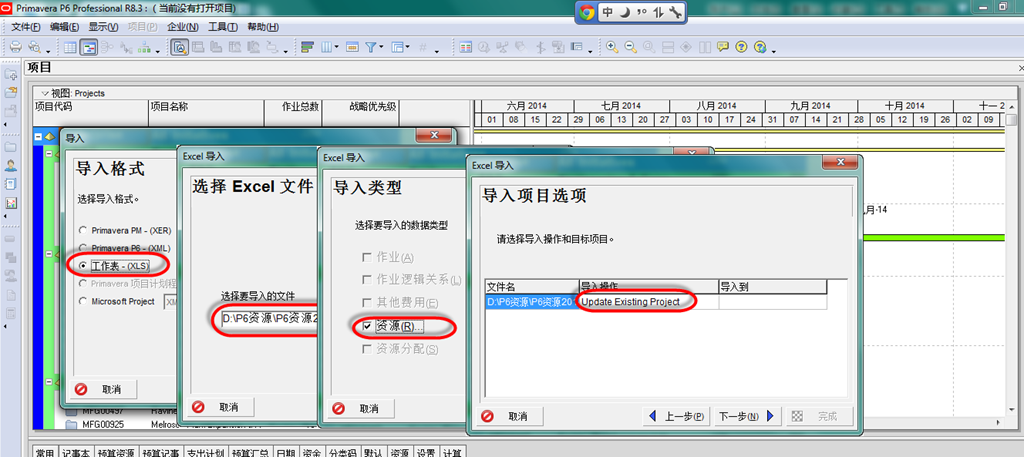The width and height of the screenshot is (1024, 457).
Task: Click the moon icon in floating IME bar
Action: click(x=625, y=12)
